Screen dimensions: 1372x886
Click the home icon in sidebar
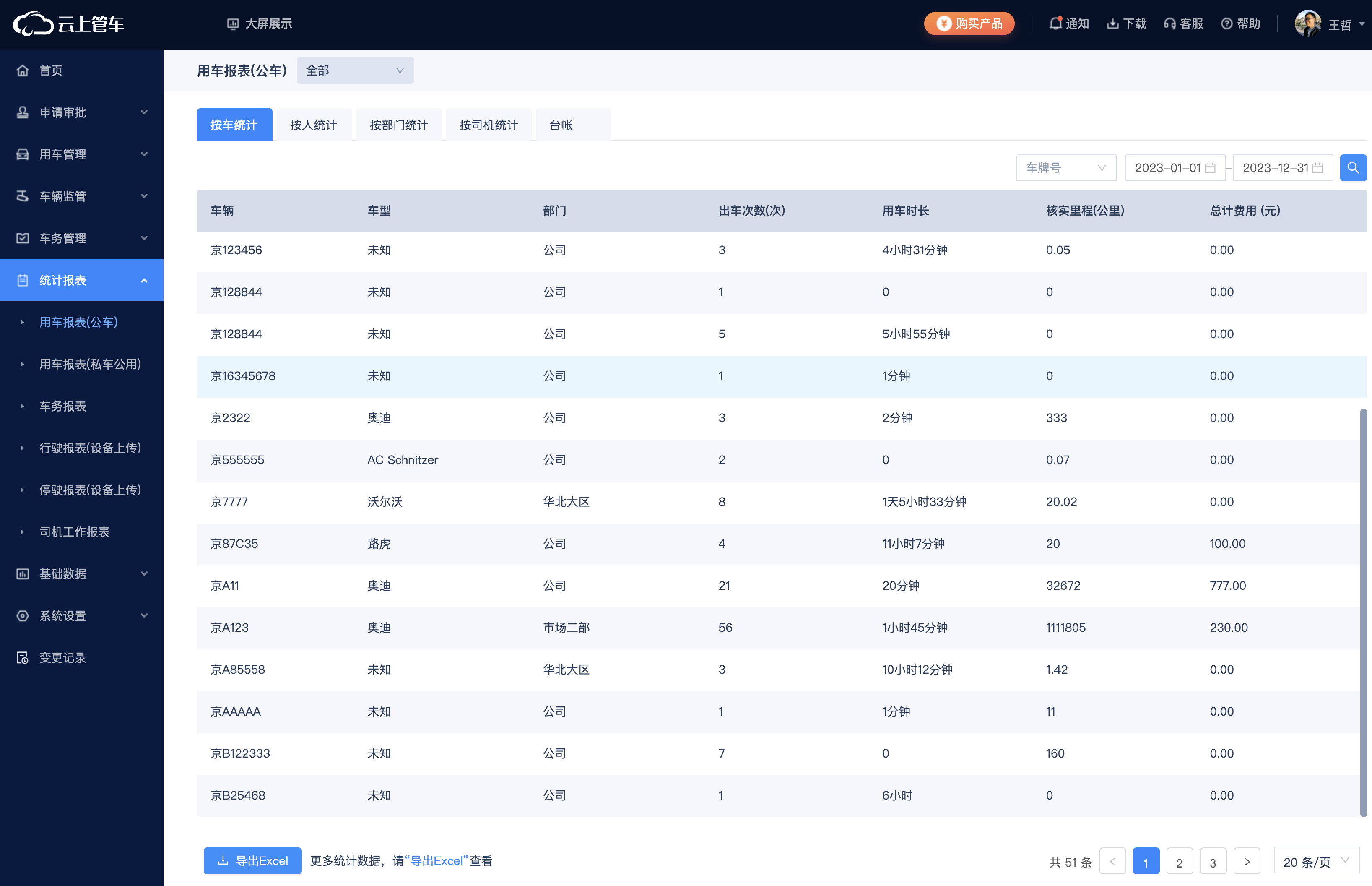pos(22,70)
